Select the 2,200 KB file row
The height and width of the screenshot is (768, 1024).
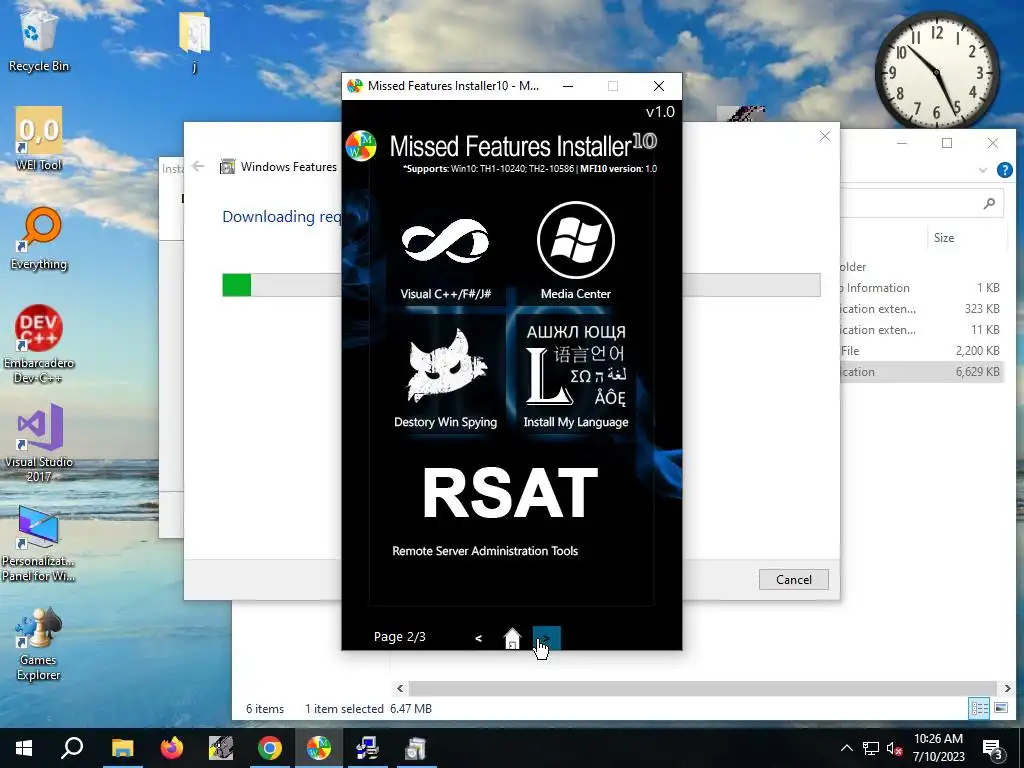[921, 351]
